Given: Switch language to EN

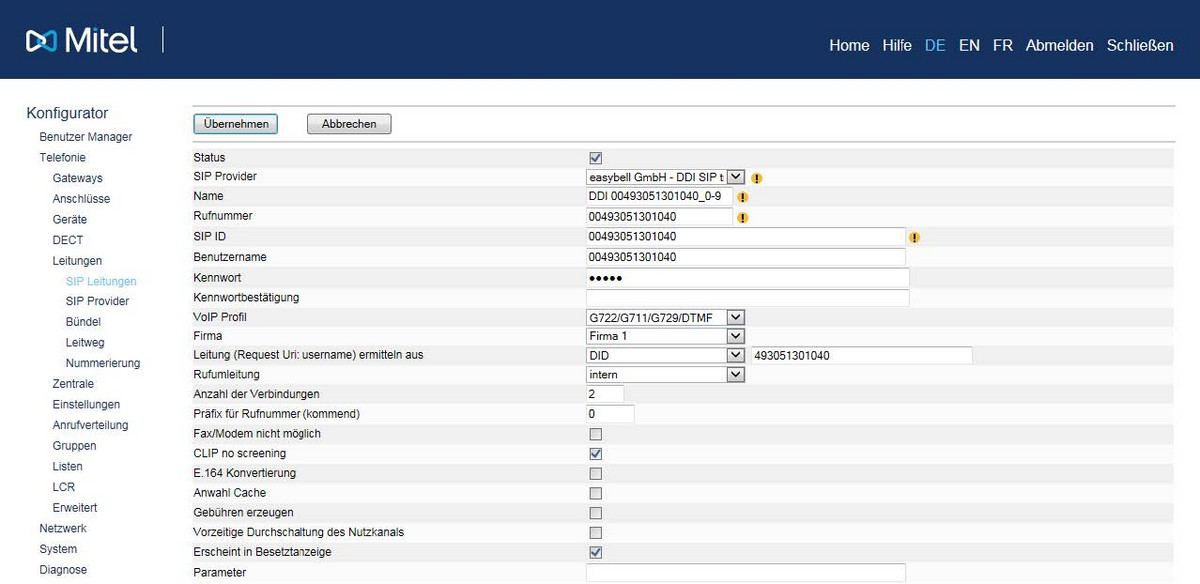Looking at the screenshot, I should (969, 46).
